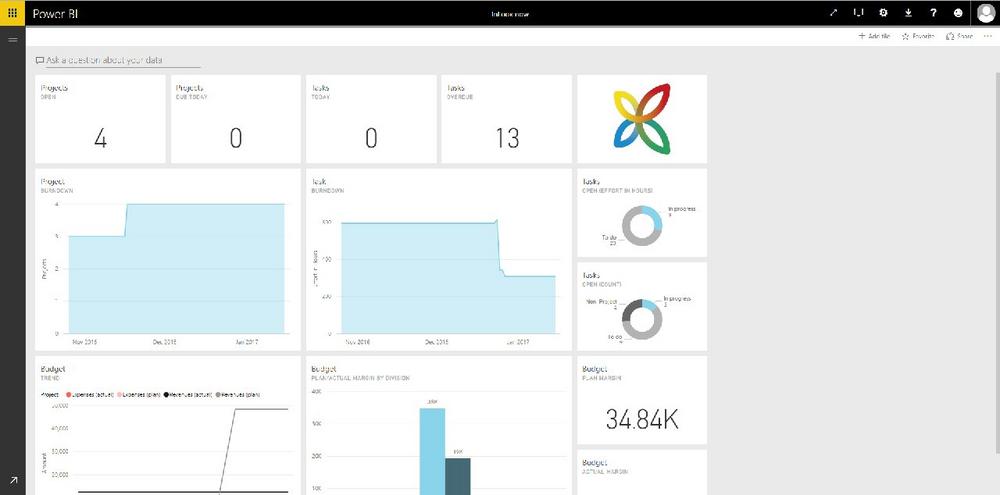Open the Tasks Today tile showing 0
Image resolution: width=1000 pixels, height=495 pixels.
371,119
